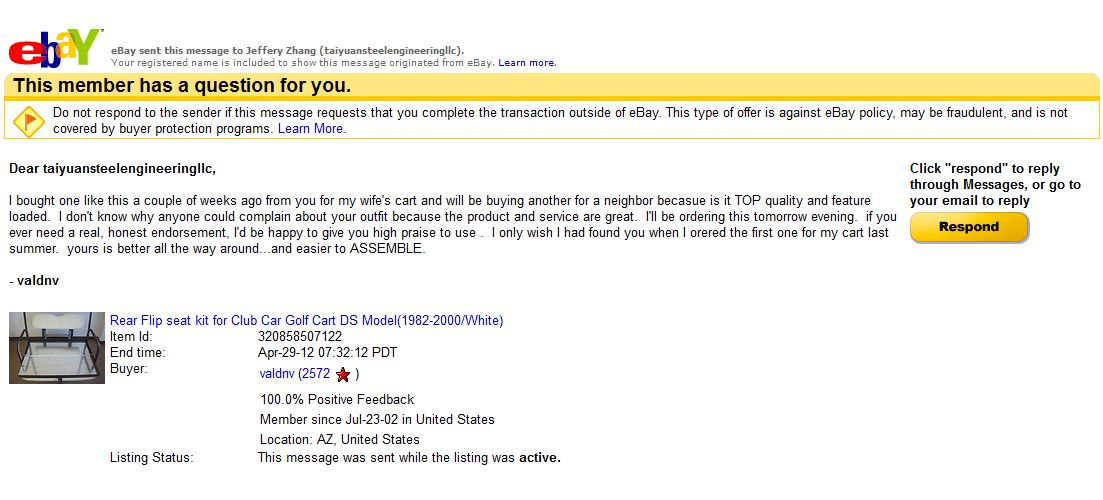This screenshot has width=1103, height=500.
Task: Click the "Member since Jul-23-02" line
Action: pos(377,419)
